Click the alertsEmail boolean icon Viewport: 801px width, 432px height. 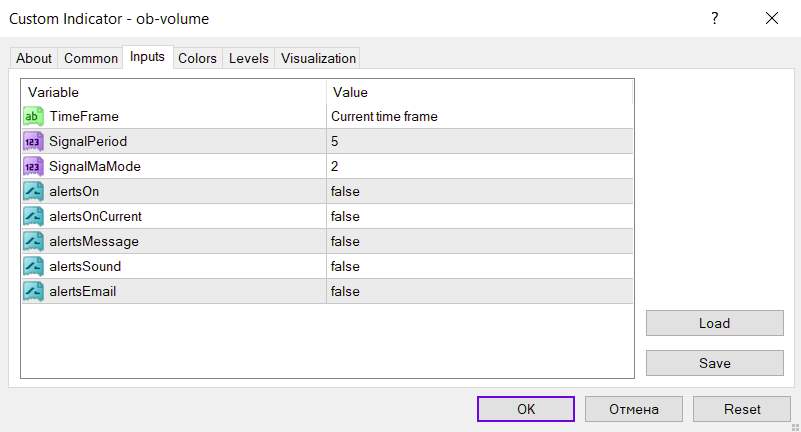[33, 291]
